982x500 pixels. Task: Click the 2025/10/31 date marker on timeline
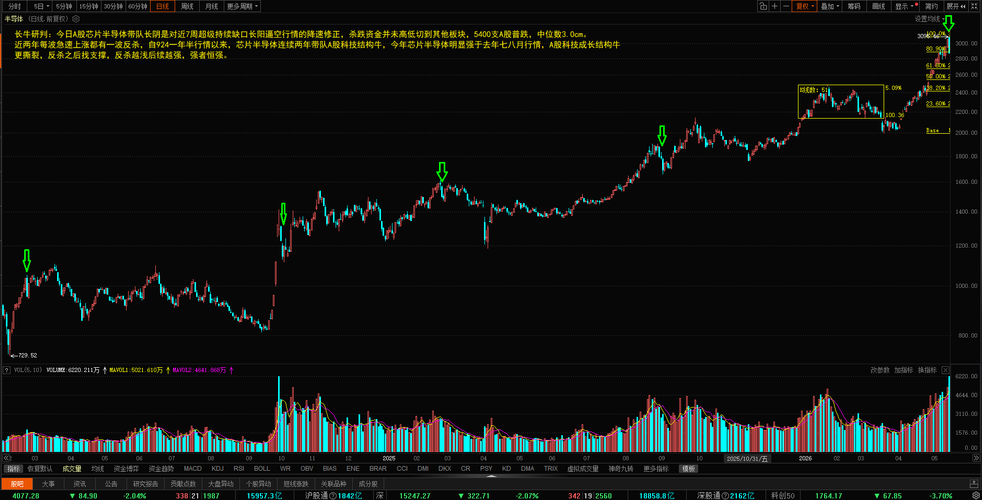pos(747,458)
